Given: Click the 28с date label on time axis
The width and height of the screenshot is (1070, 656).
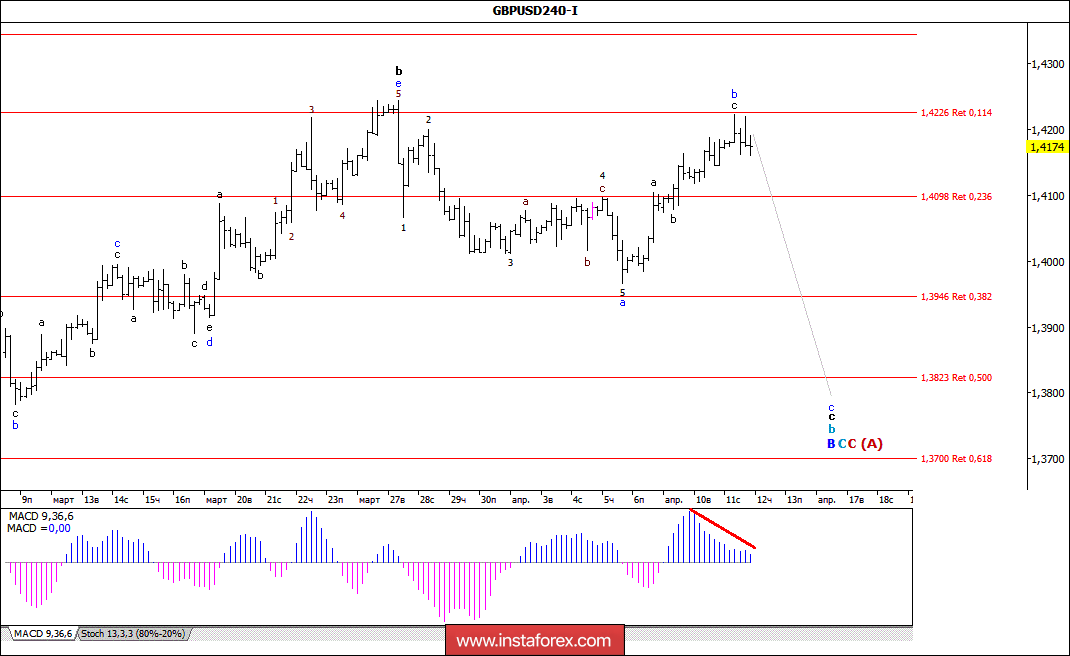Looking at the screenshot, I should pos(426,500).
